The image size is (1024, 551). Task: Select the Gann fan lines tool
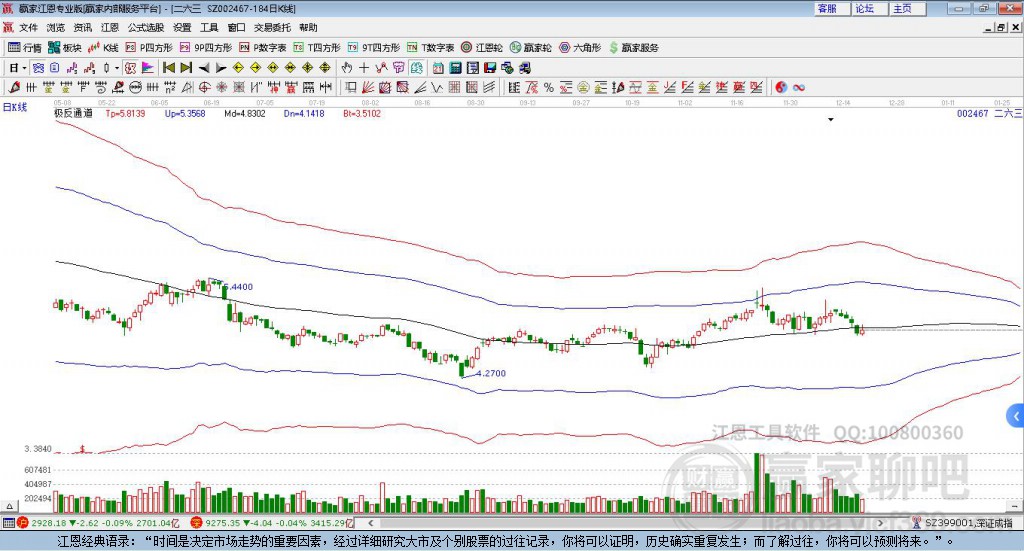[368, 87]
